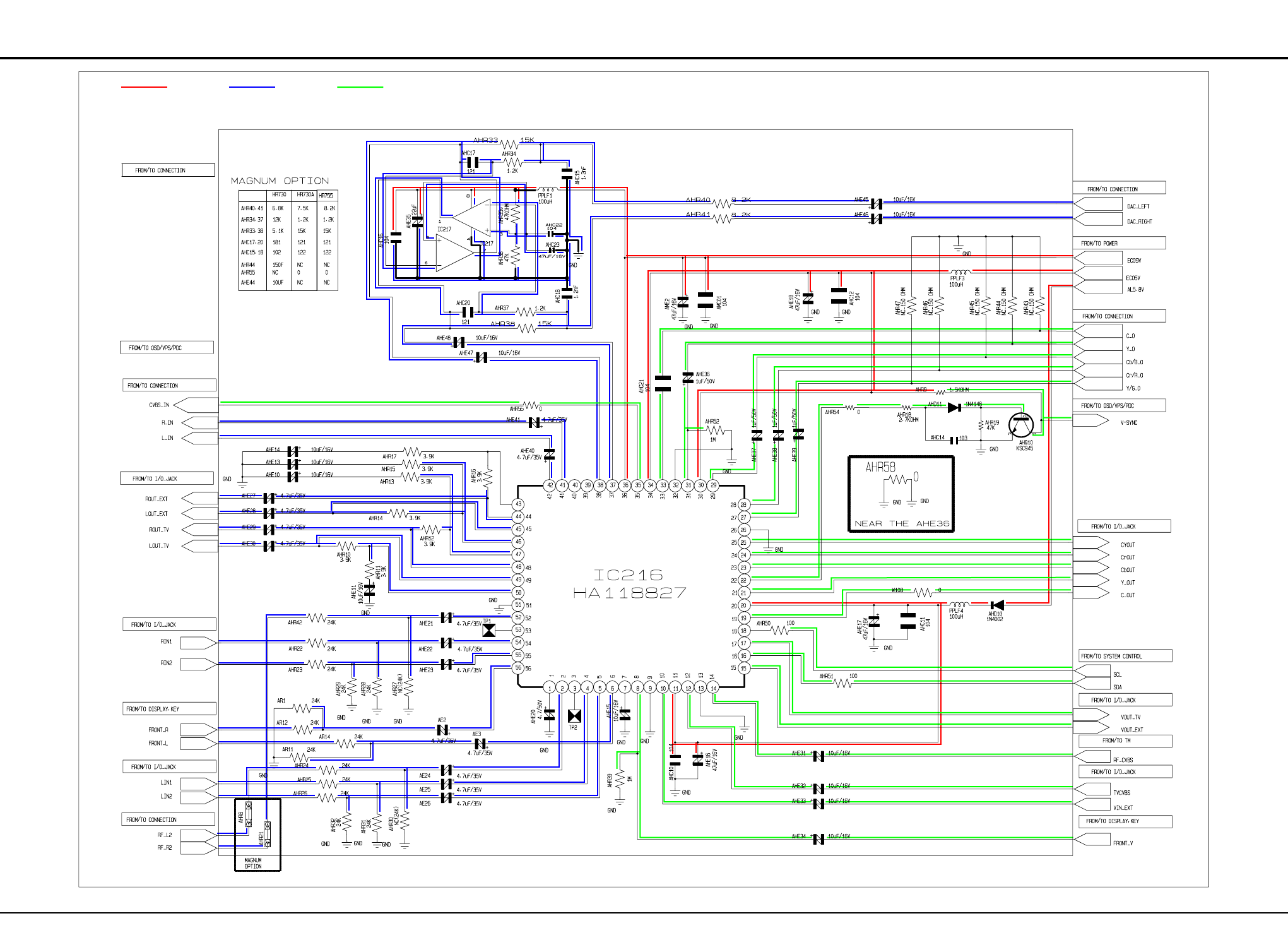The height and width of the screenshot is (940, 1288).
Task: Click the red legend line at top
Action: pyautogui.click(x=144, y=86)
